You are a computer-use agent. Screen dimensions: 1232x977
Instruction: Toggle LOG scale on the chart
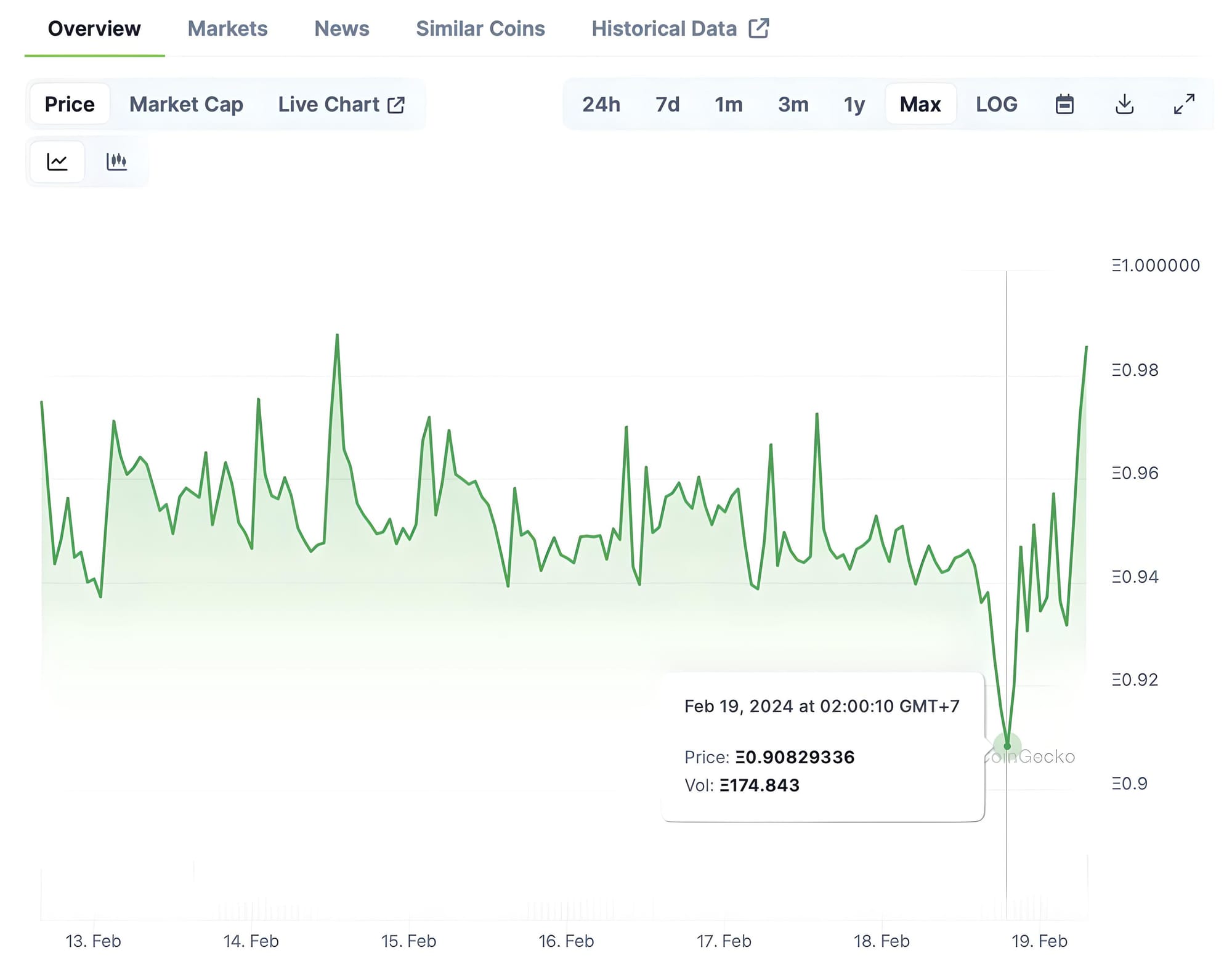click(996, 104)
